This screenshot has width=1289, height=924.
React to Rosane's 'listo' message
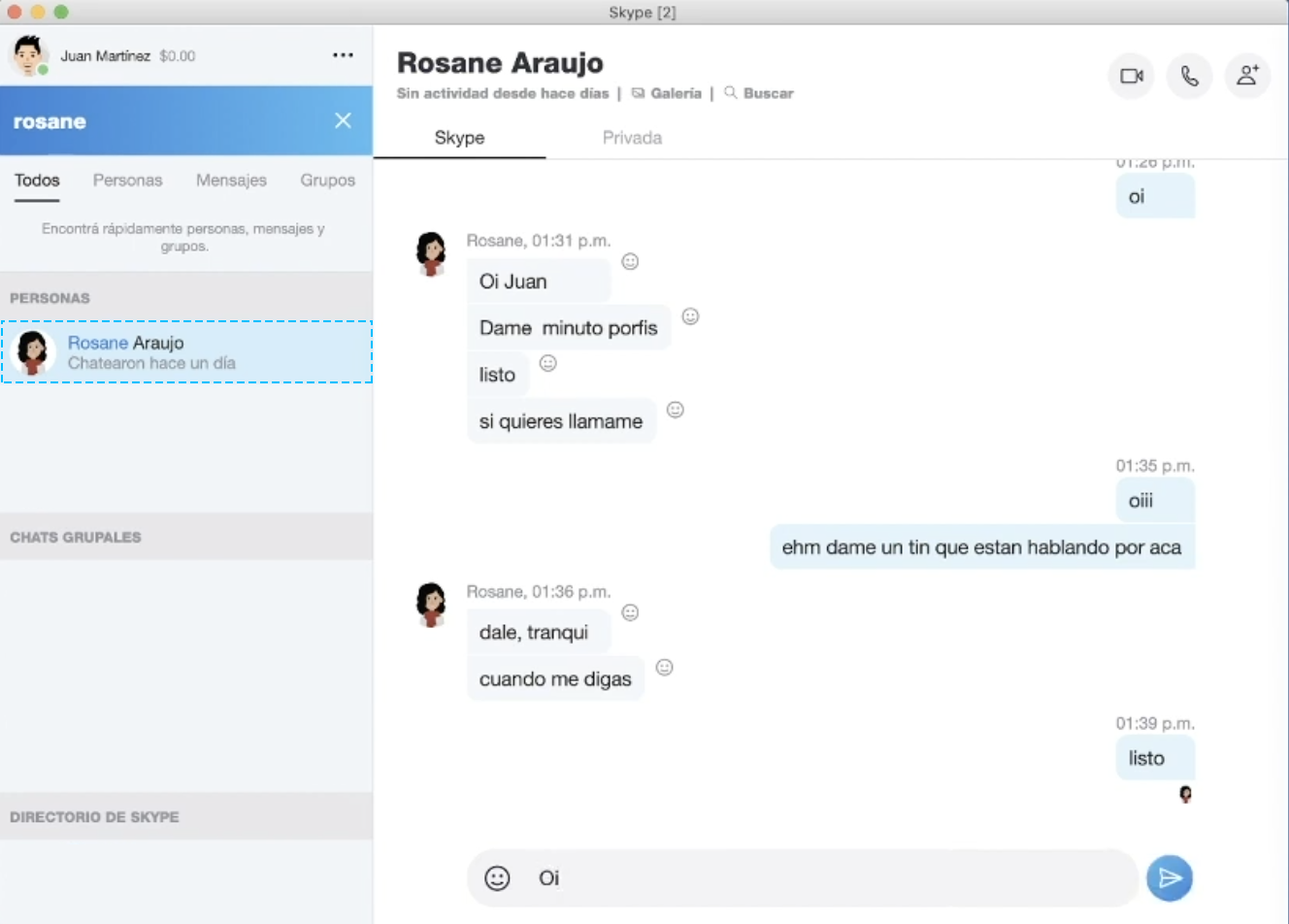coord(548,363)
